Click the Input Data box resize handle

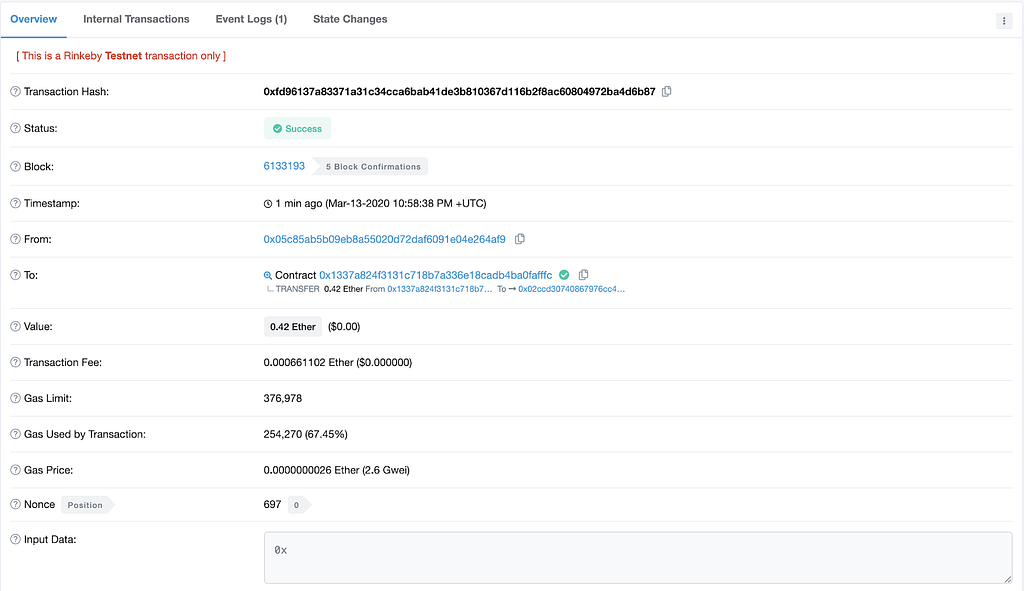coord(1008,579)
